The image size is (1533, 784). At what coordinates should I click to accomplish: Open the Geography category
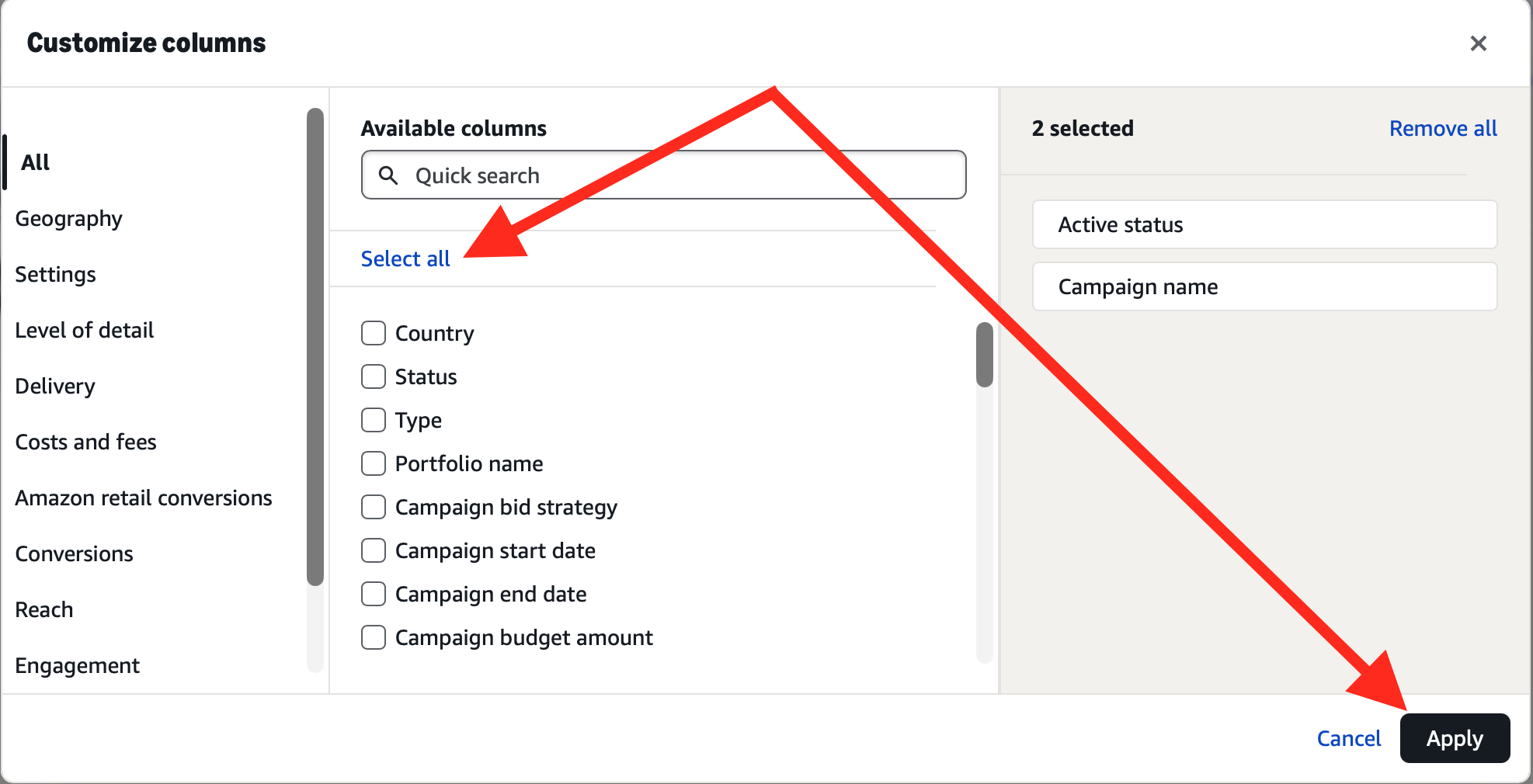[x=69, y=219]
